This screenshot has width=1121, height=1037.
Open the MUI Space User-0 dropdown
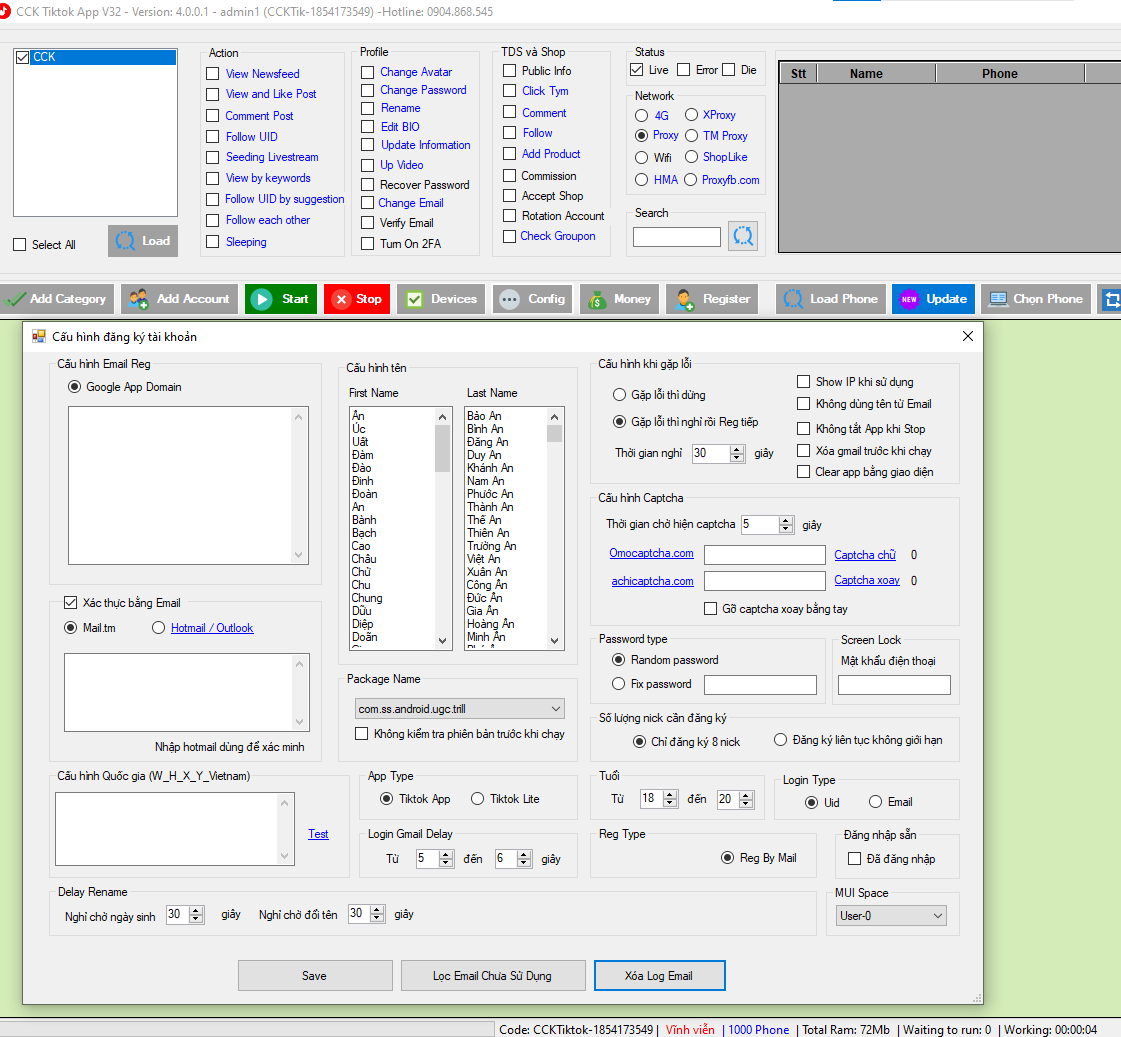tap(891, 916)
